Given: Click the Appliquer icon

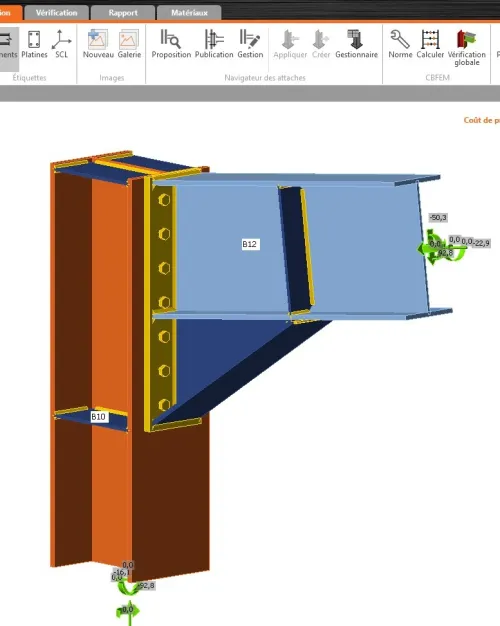Looking at the screenshot, I should tap(290, 45).
